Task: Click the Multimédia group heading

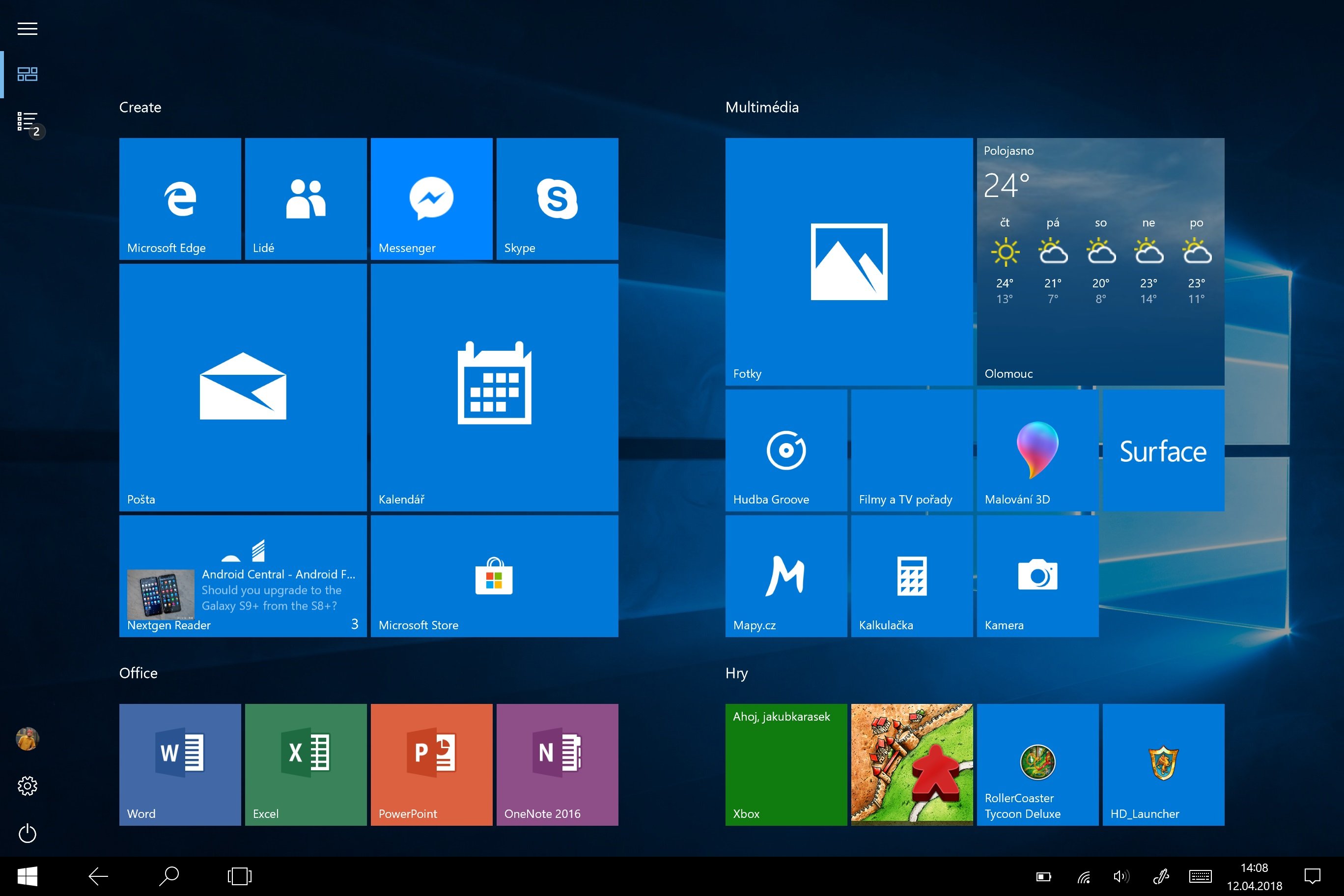Action: click(x=762, y=108)
